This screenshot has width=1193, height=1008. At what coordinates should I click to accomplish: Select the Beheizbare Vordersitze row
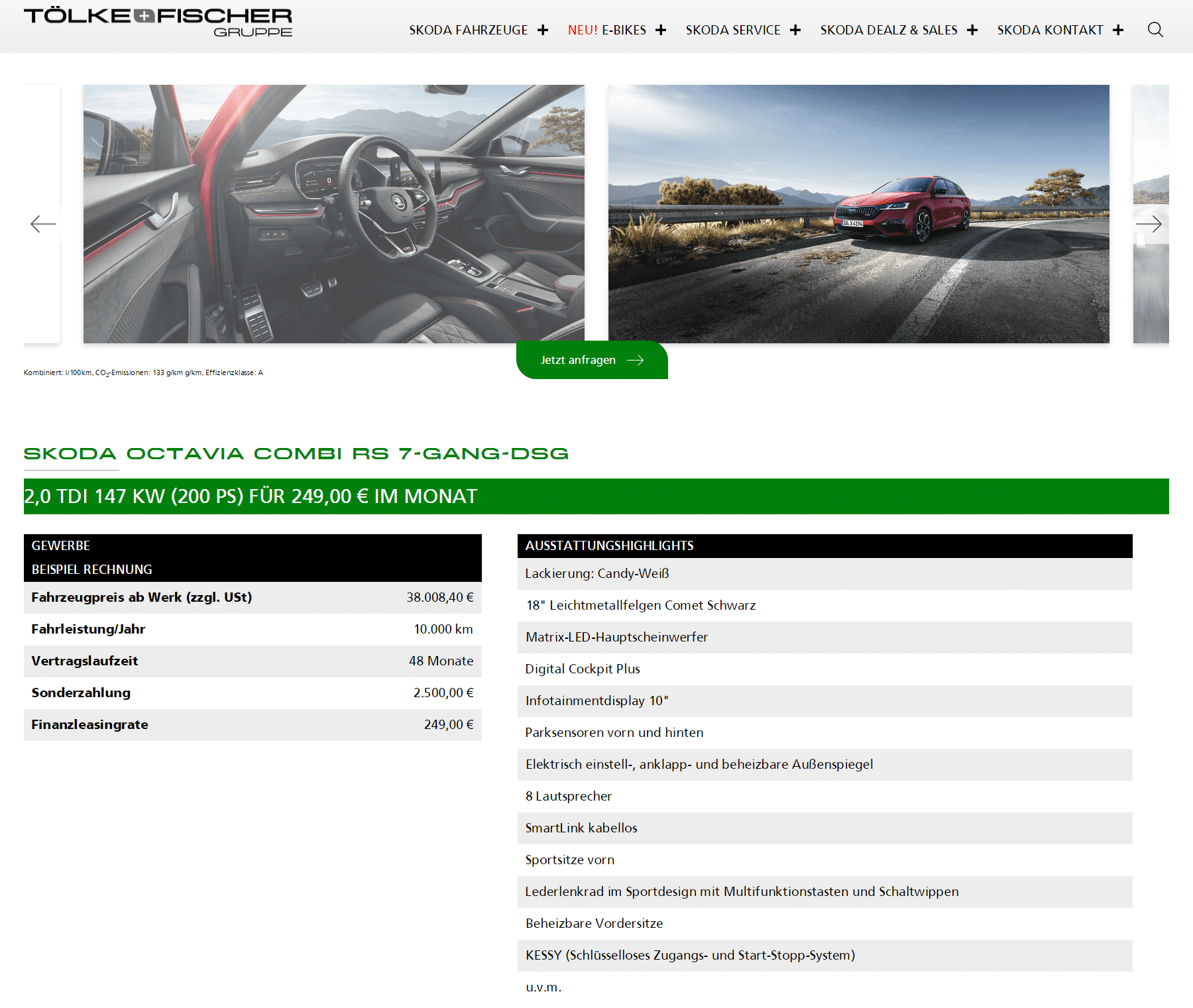(x=825, y=924)
